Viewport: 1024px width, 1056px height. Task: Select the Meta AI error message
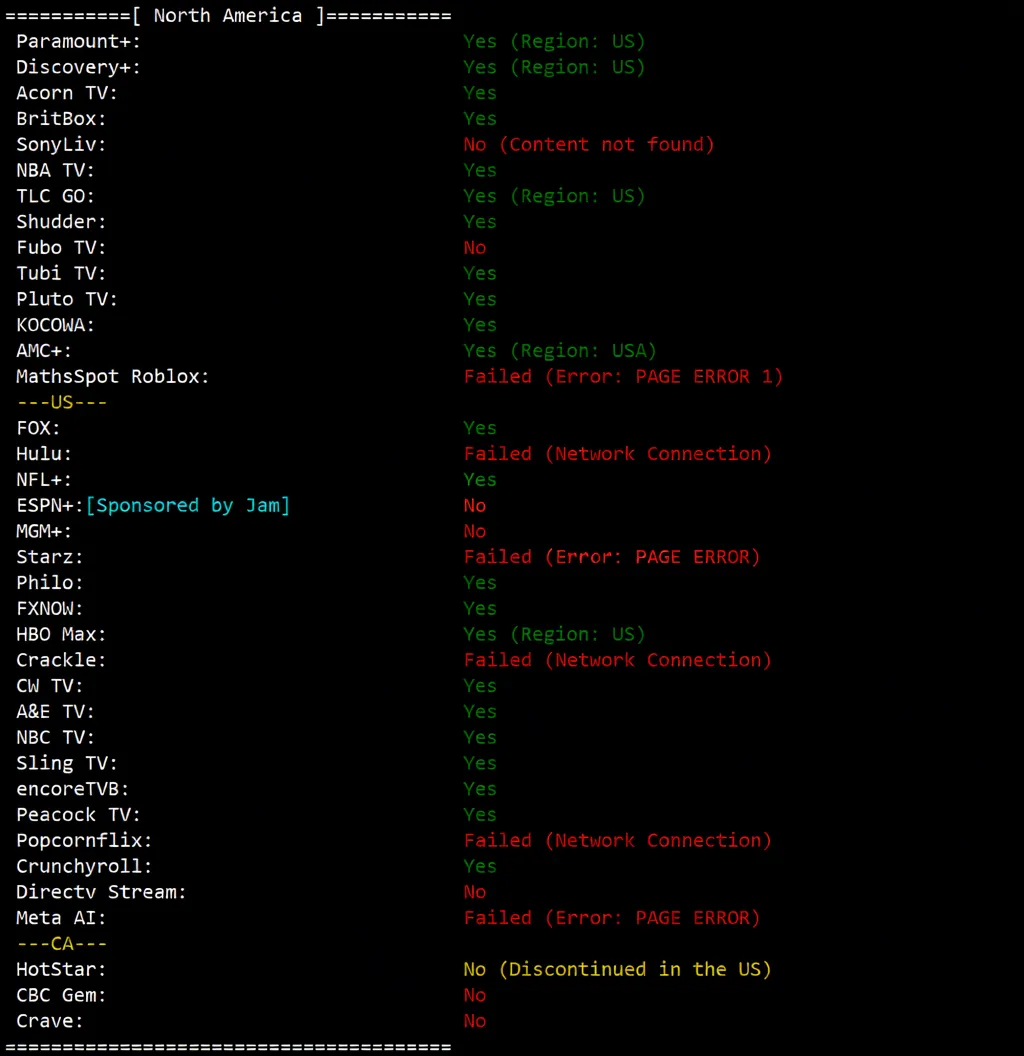[610, 917]
